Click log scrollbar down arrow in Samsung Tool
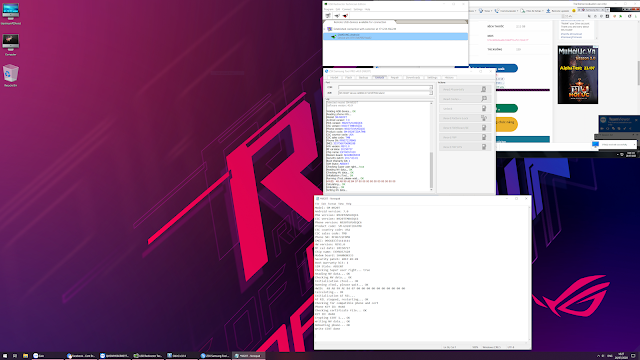The width and height of the screenshot is (640, 360). 431,190
